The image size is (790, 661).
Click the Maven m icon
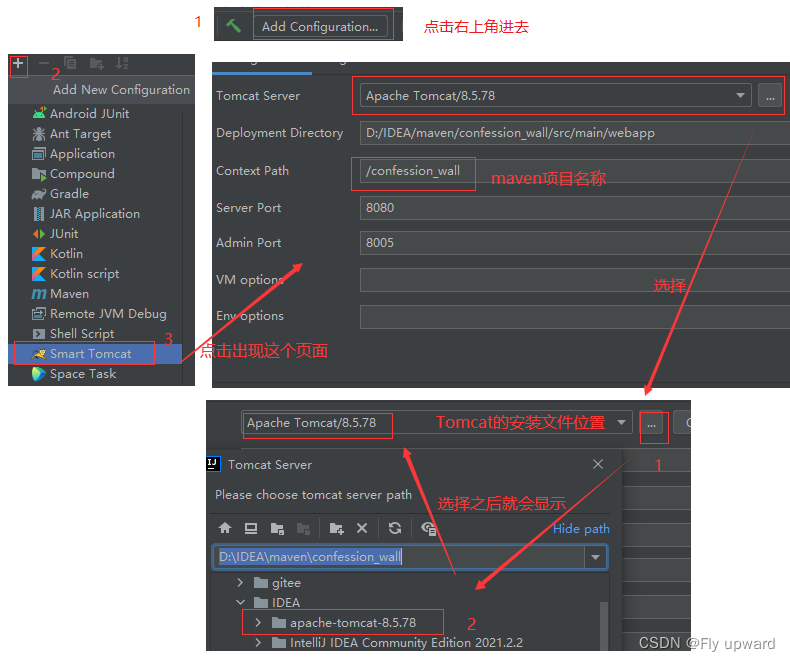(x=39, y=294)
